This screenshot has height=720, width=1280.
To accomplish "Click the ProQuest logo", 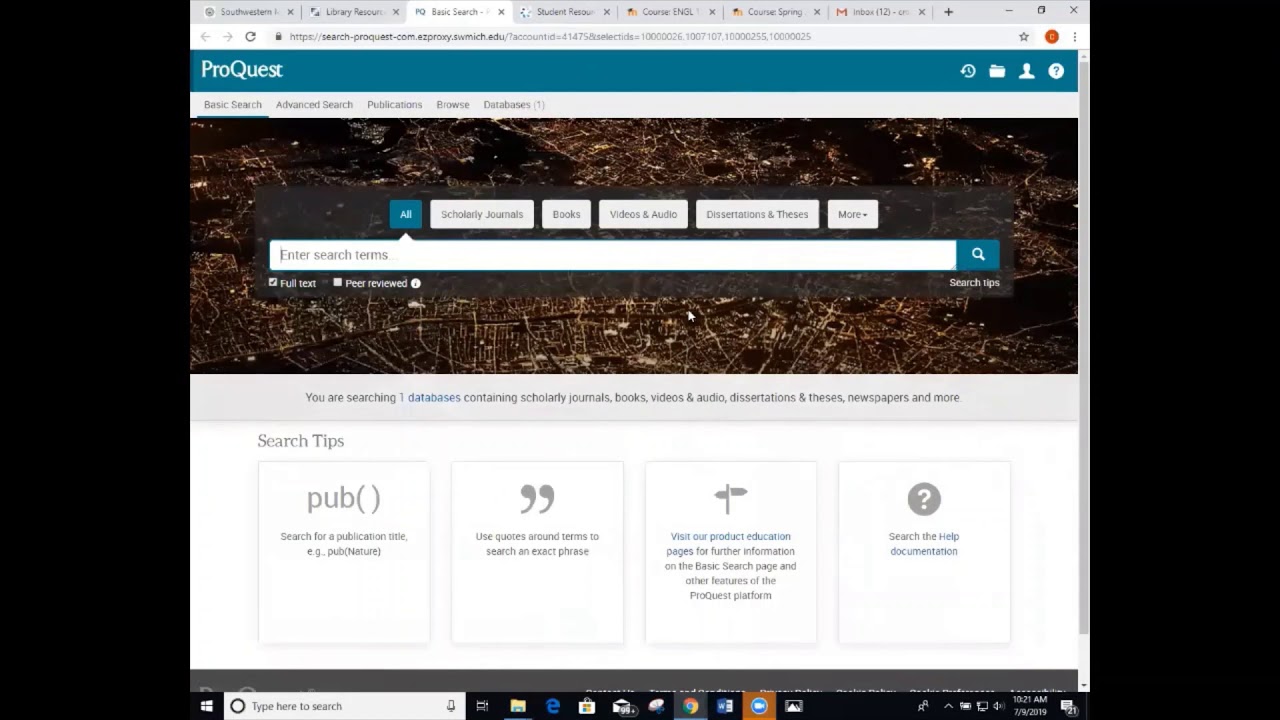I will 242,69.
